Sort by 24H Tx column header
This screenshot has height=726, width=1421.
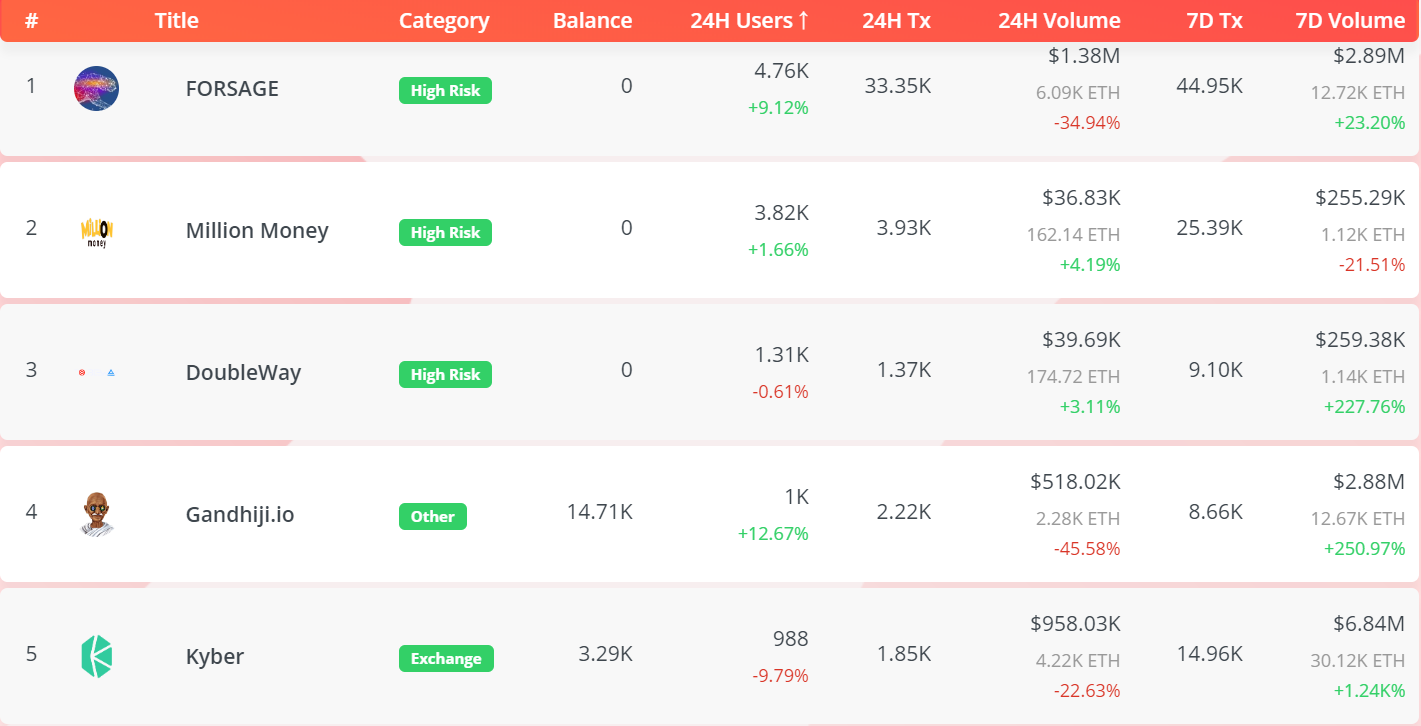(x=896, y=21)
